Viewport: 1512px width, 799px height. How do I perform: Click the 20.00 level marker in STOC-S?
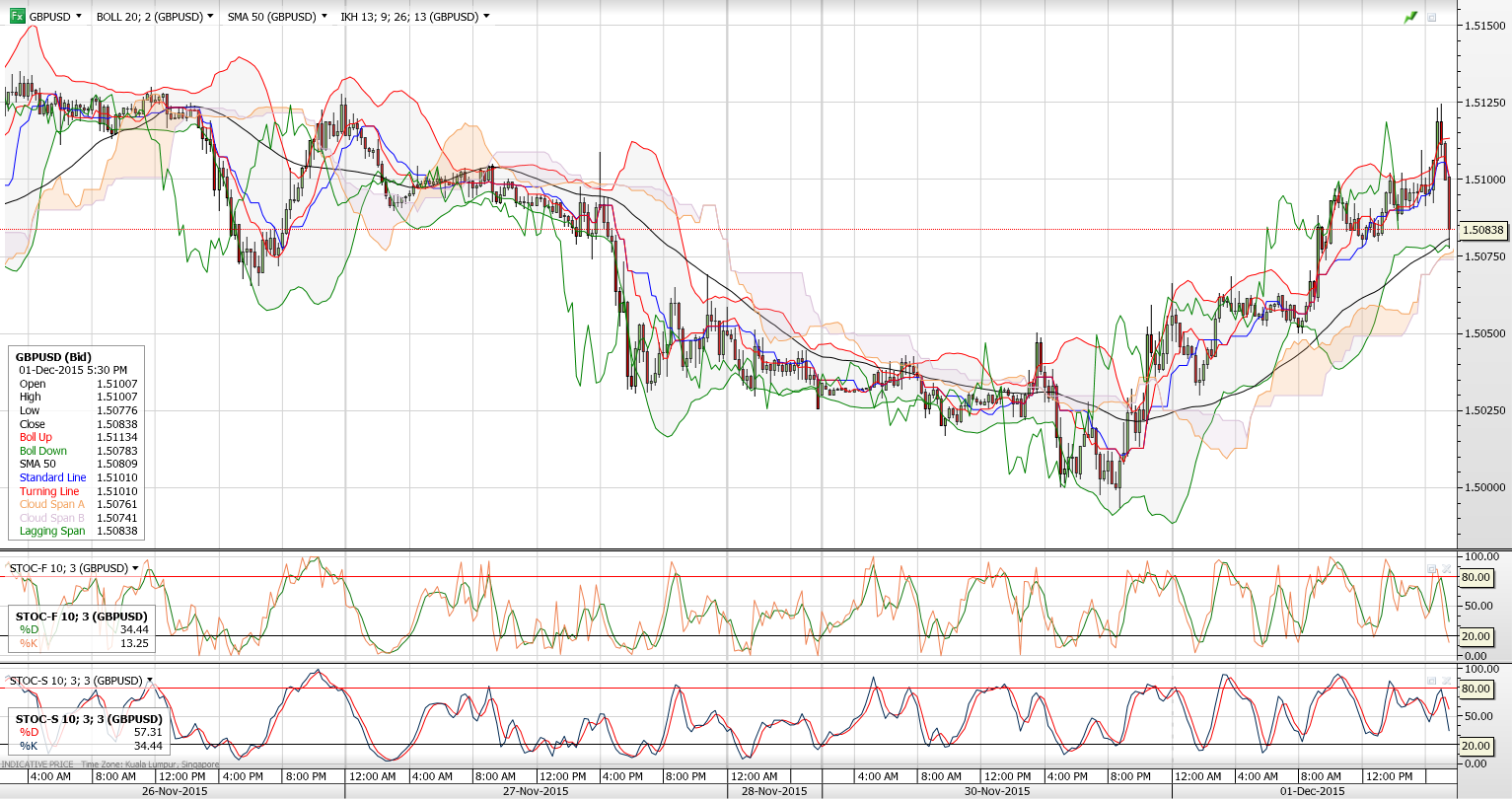(1476, 746)
